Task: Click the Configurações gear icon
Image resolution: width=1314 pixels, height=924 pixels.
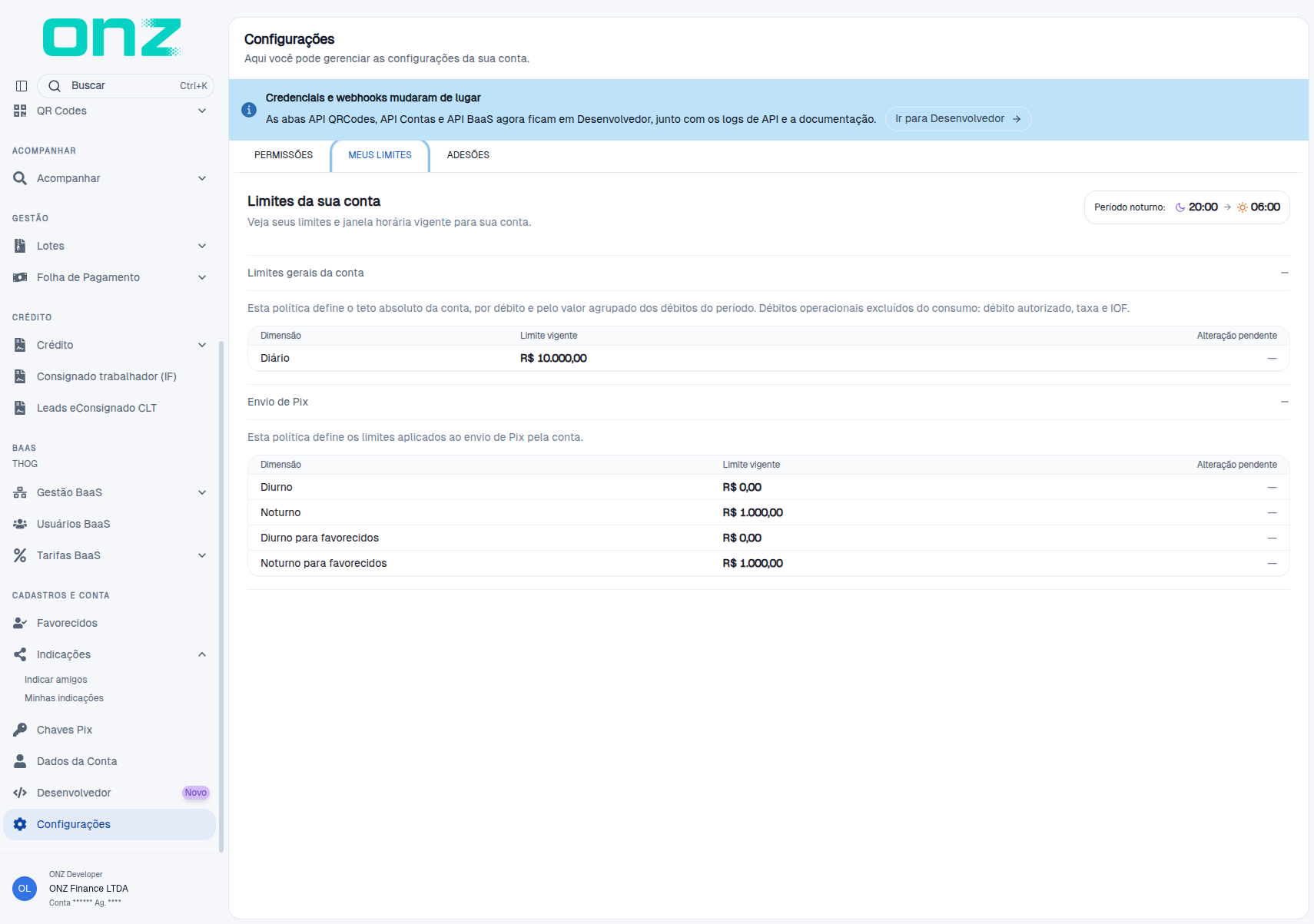Action: pos(20,824)
